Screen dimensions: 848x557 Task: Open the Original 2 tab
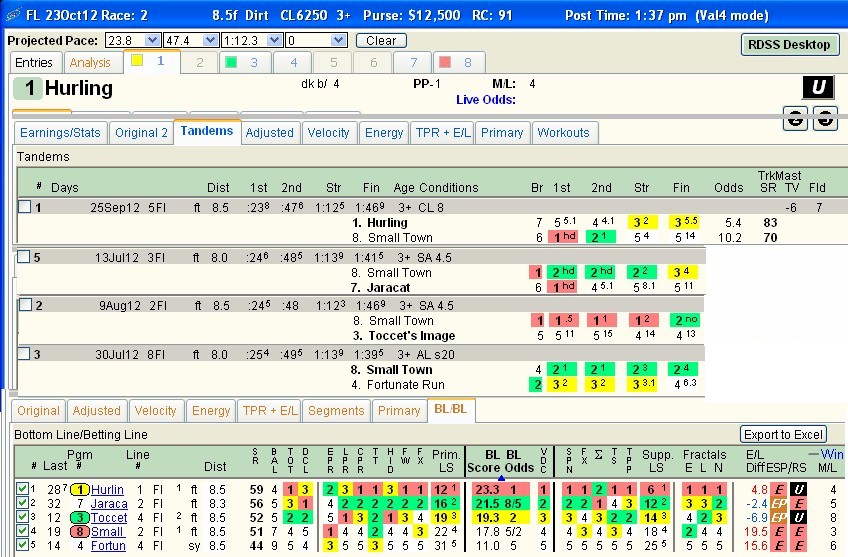pos(141,133)
